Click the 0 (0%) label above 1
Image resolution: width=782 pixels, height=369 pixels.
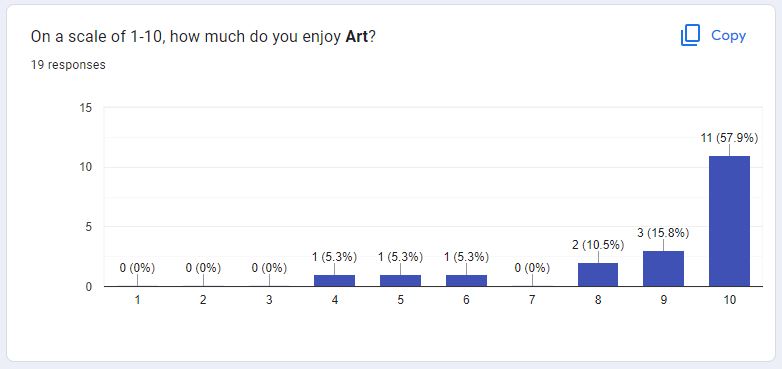[x=137, y=268]
